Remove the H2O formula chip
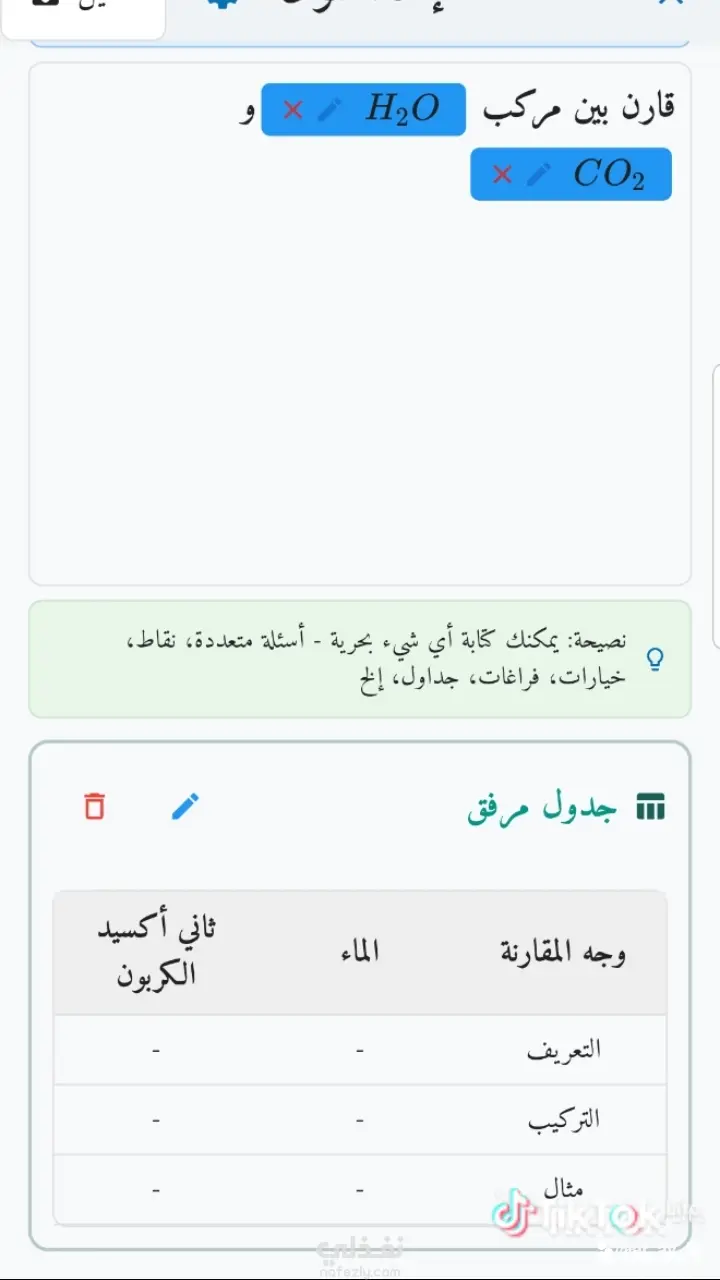Image resolution: width=720 pixels, height=1280 pixels. (293, 110)
